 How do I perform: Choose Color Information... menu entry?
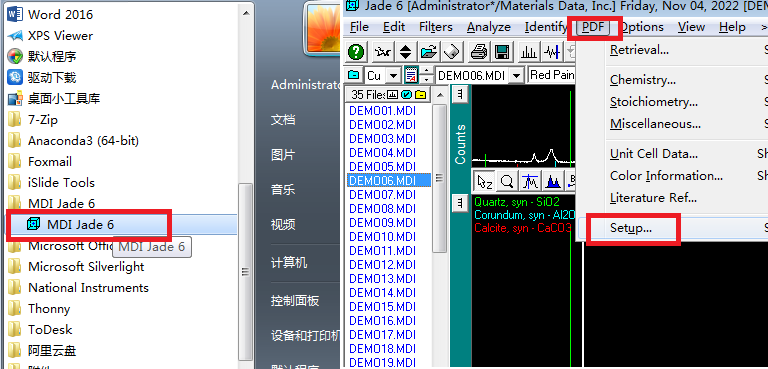coord(667,176)
